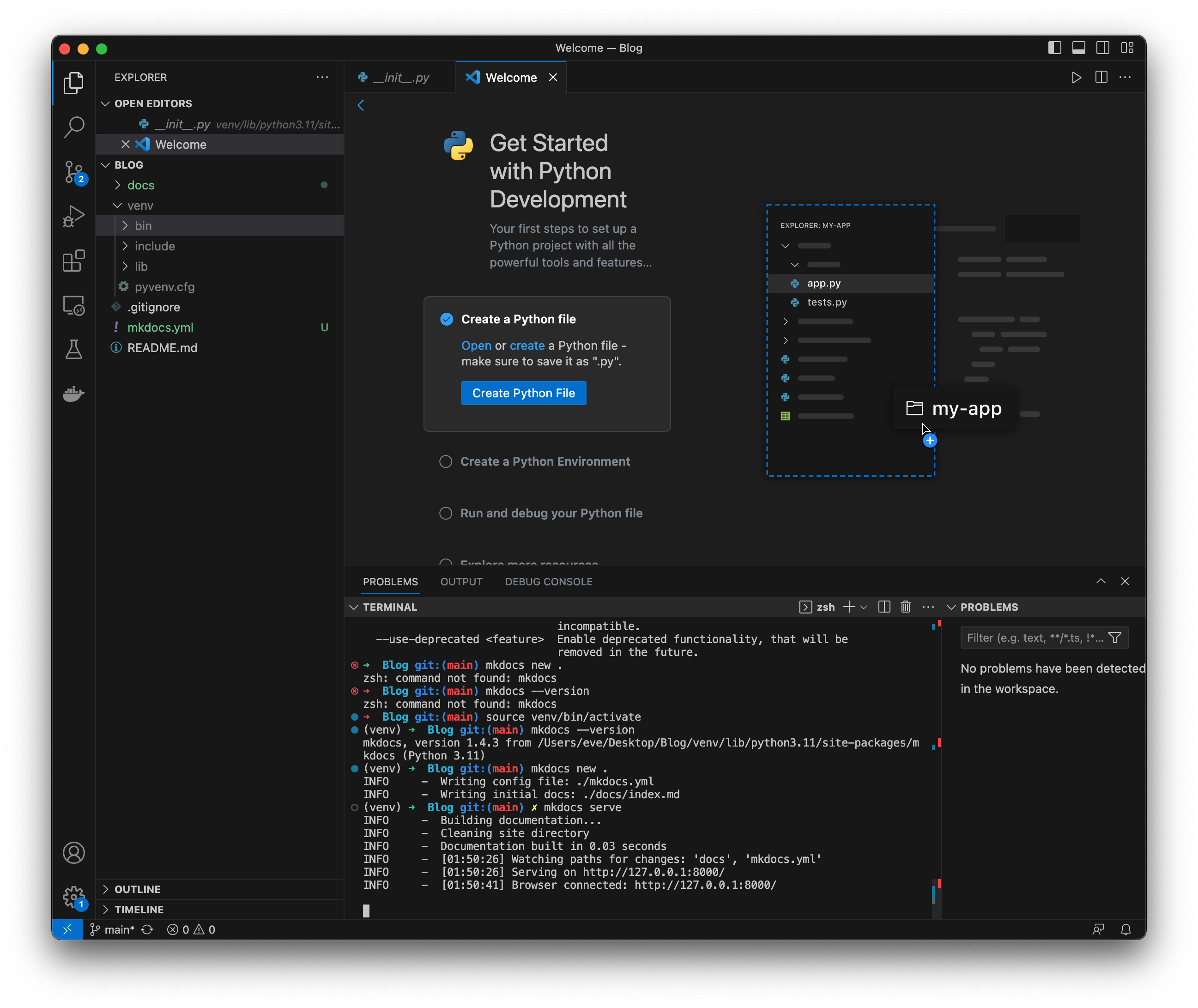The height and width of the screenshot is (1008, 1198).
Task: Open the Output panel tab
Action: [x=462, y=582]
